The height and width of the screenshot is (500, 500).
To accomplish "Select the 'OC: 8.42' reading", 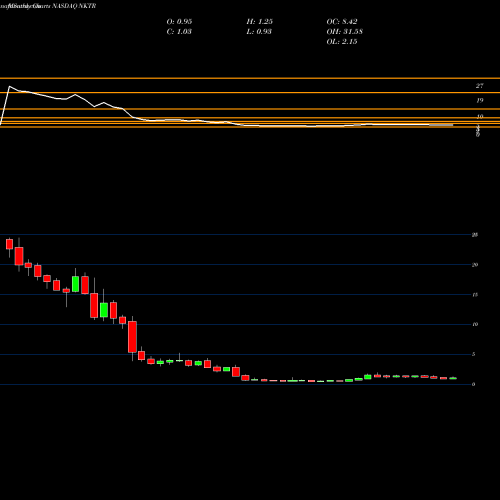I will click(342, 21).
